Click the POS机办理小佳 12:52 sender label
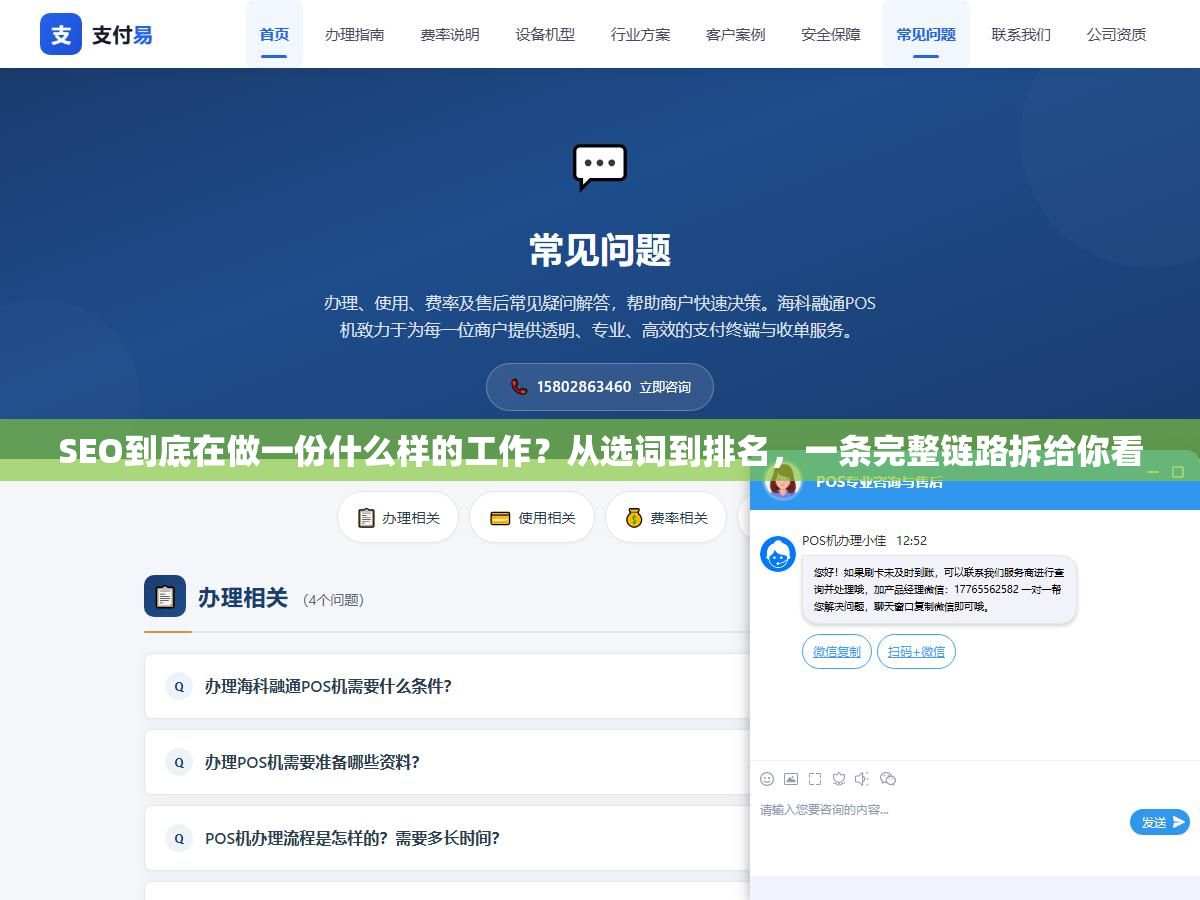 point(864,540)
